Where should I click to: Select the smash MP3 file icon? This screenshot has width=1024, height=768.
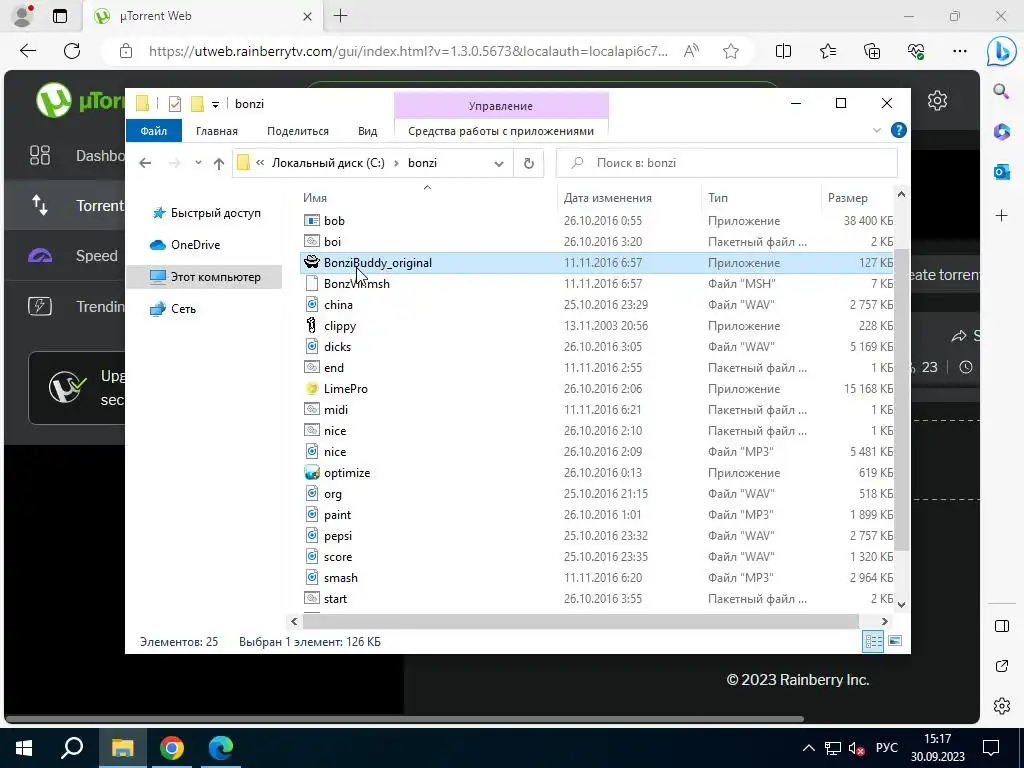pyautogui.click(x=312, y=577)
